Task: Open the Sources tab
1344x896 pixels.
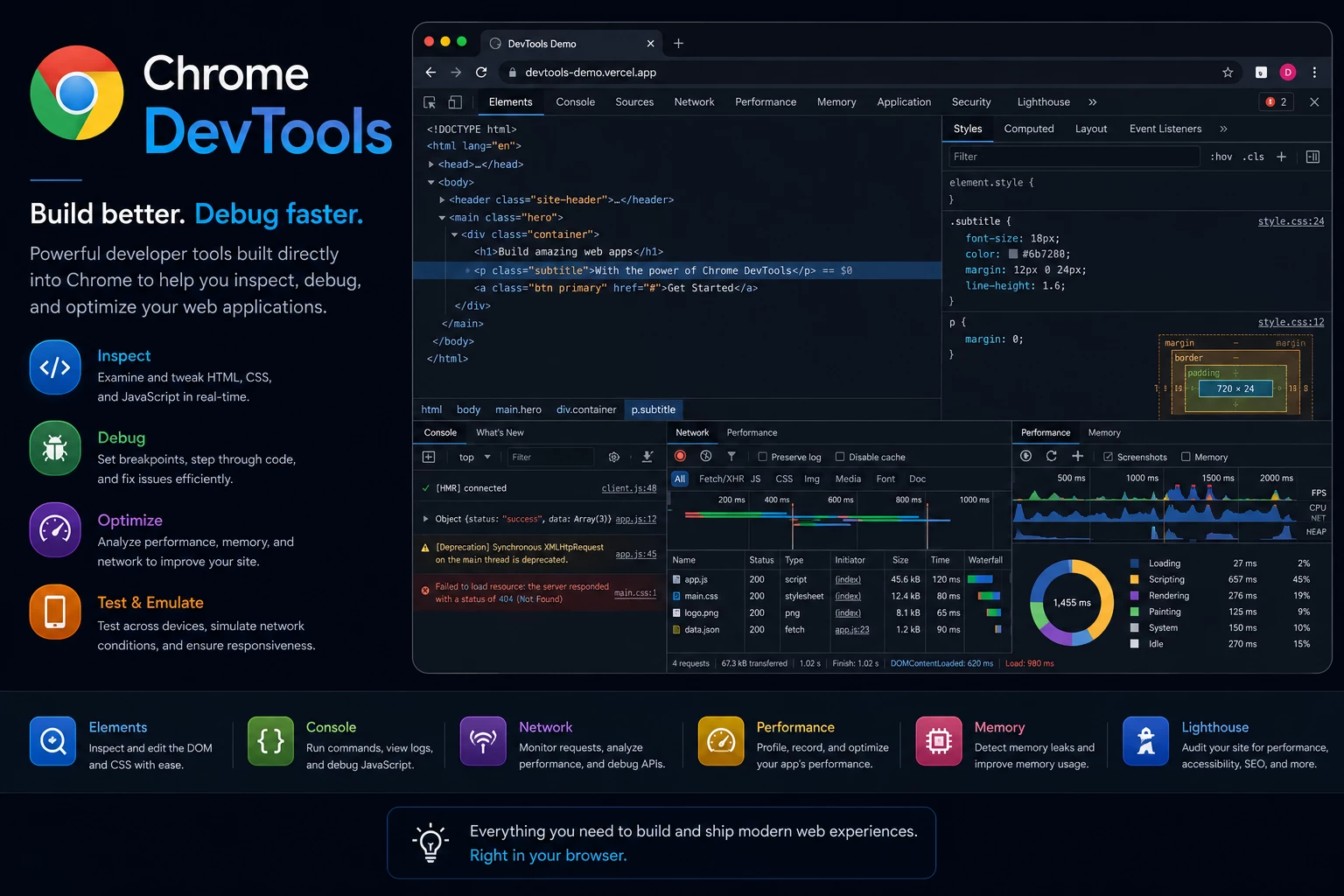Action: click(x=634, y=102)
